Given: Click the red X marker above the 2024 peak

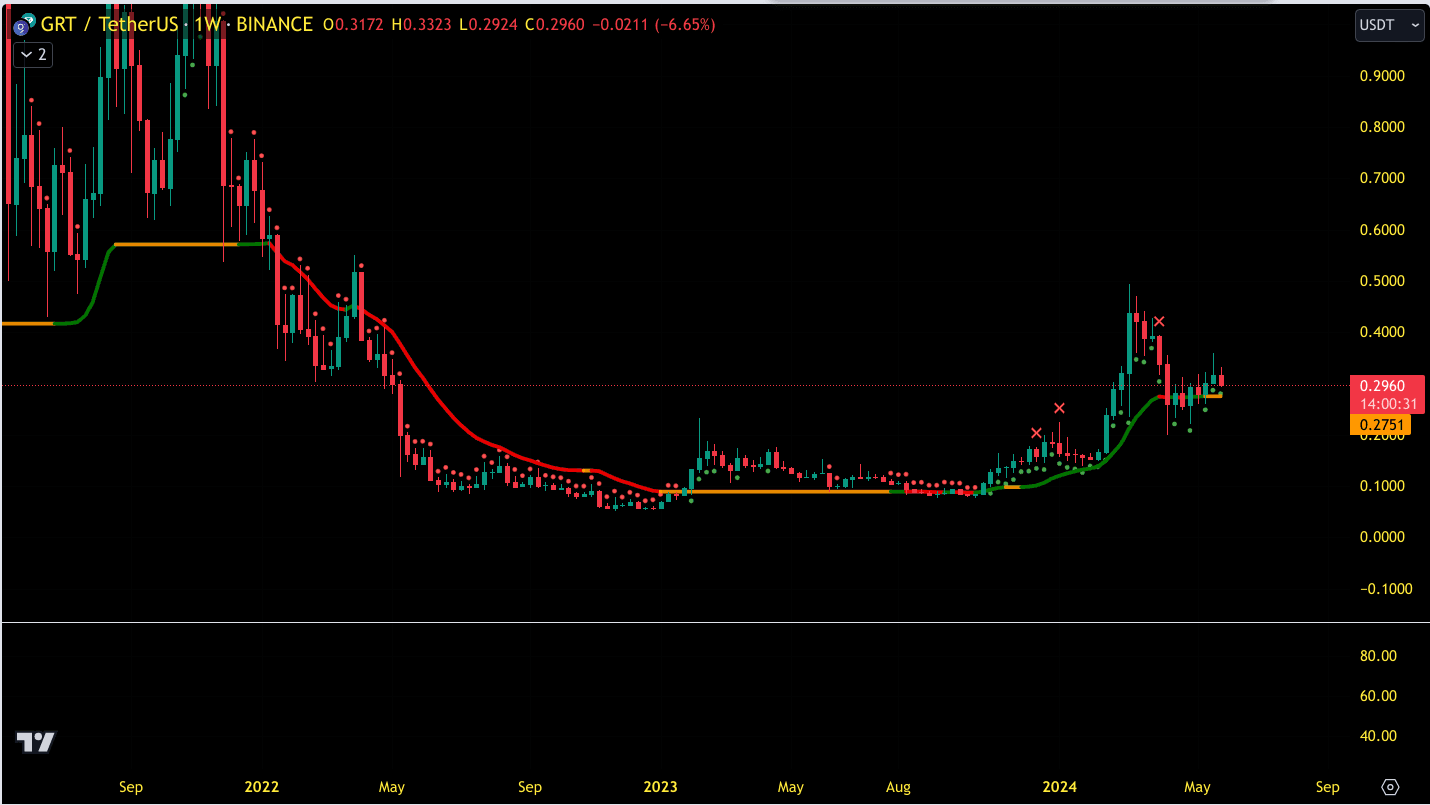Looking at the screenshot, I should pos(1159,322).
